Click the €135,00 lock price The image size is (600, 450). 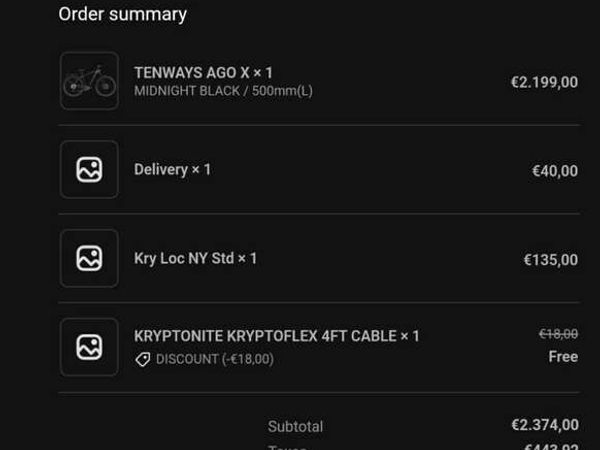[550, 260]
